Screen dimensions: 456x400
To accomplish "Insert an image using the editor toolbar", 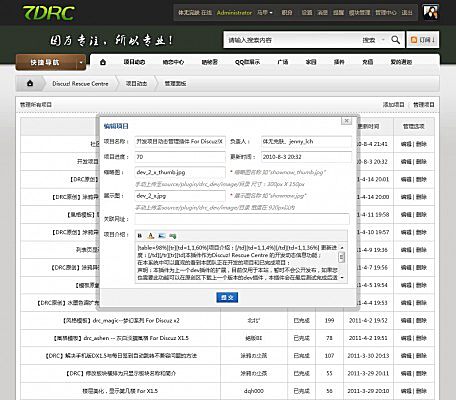I will click(162, 236).
